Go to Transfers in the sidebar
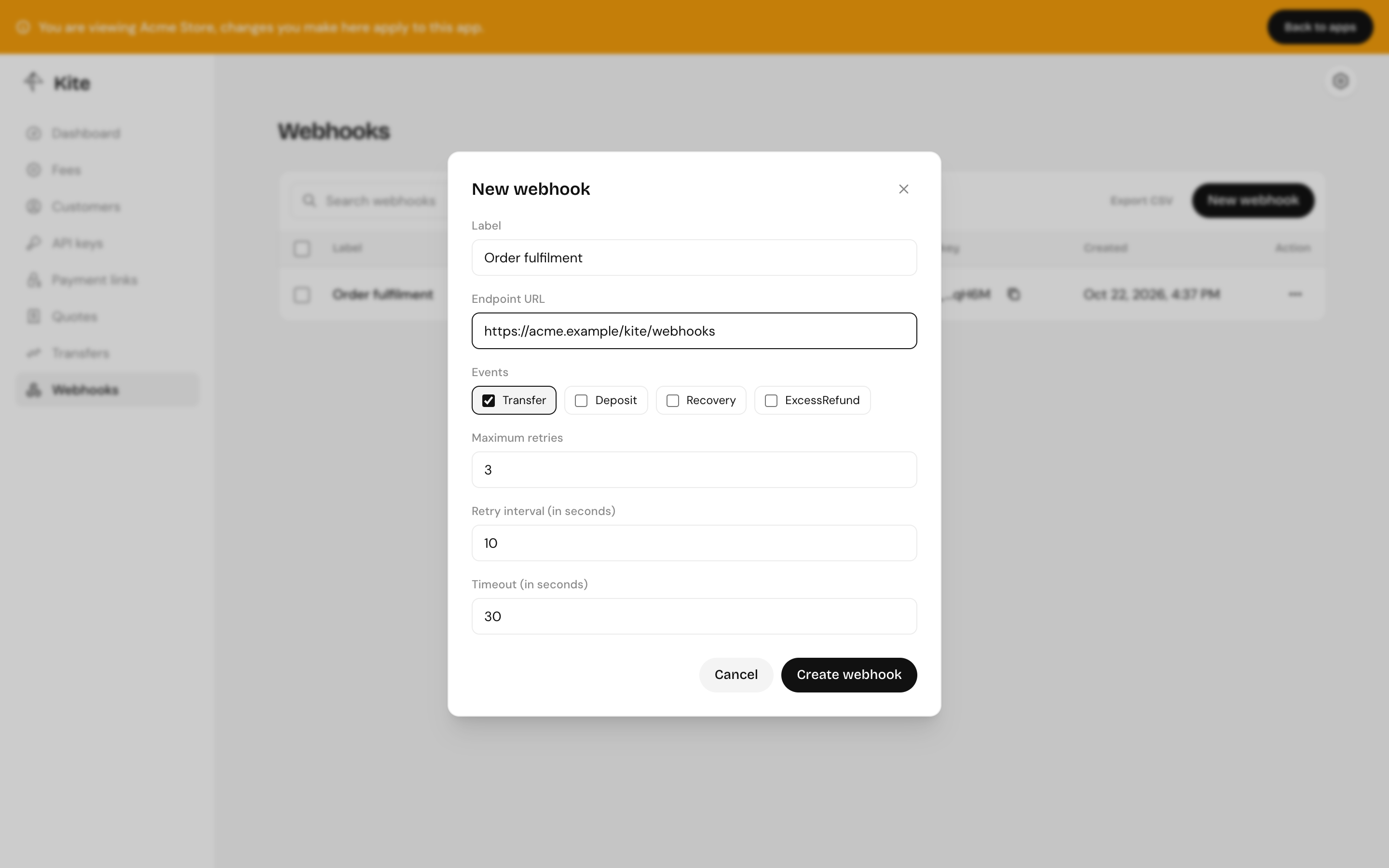1389x868 pixels. click(x=108, y=353)
